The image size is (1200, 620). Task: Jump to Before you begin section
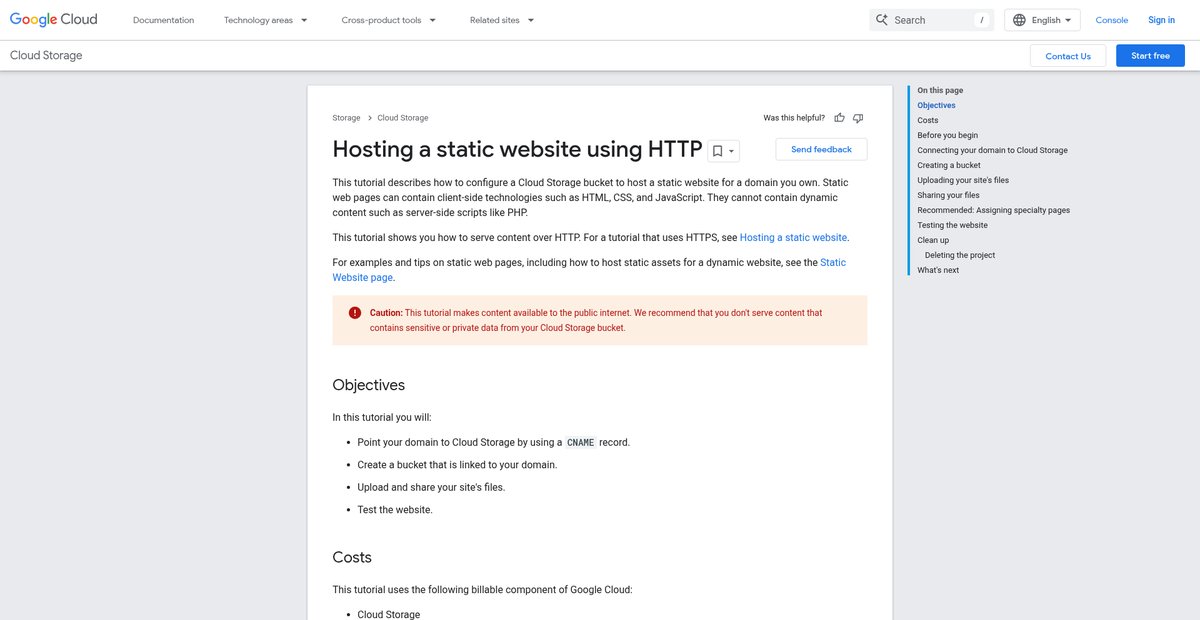tap(948, 135)
